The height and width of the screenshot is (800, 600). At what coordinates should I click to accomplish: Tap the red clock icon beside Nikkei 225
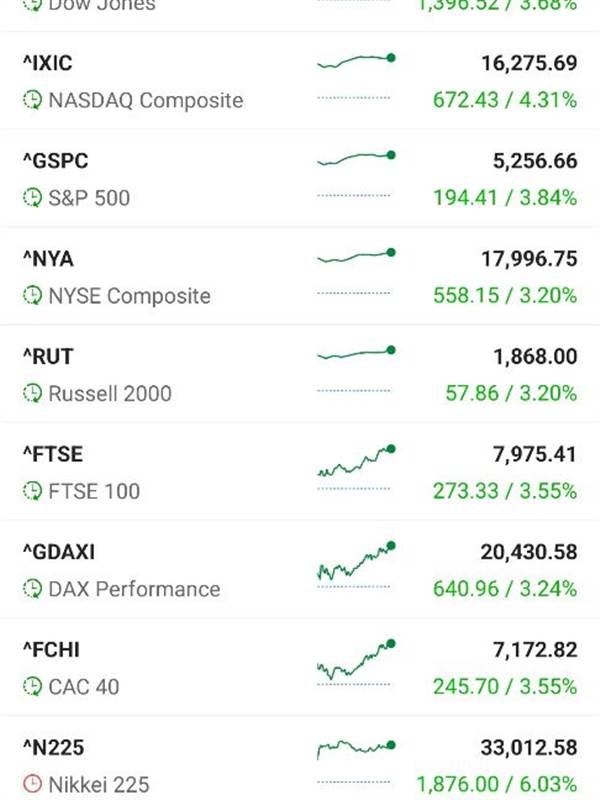tap(33, 784)
